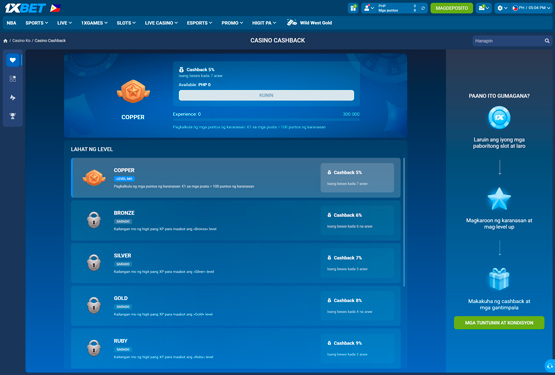Expand the SLOTS menu
The image size is (555, 375).
(126, 23)
